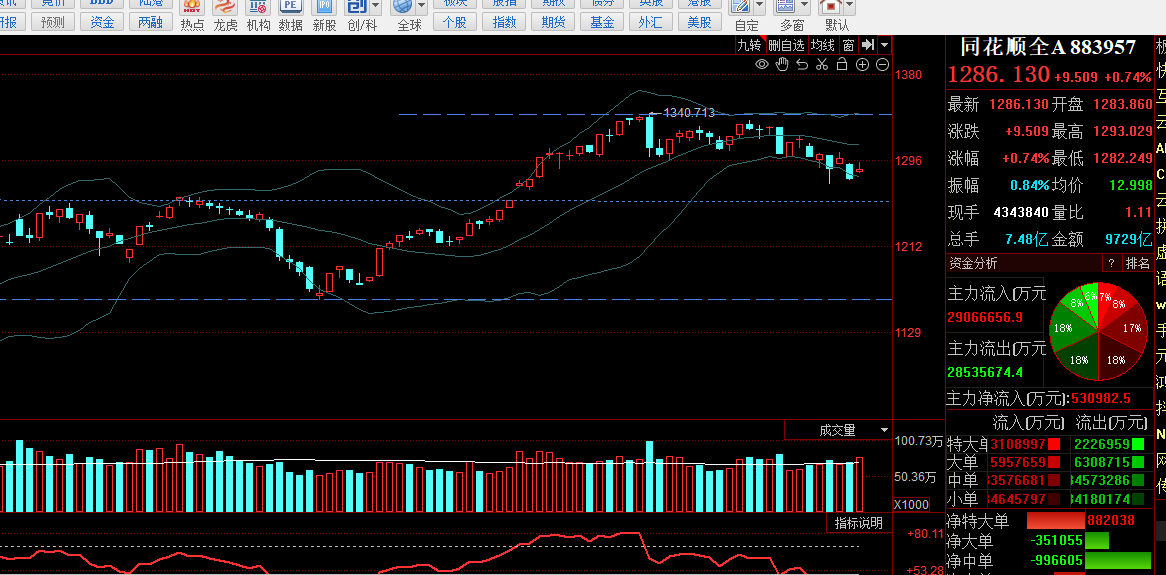
Task: Click the jump-to-end arrow icon beside 窗
Action: 867,45
